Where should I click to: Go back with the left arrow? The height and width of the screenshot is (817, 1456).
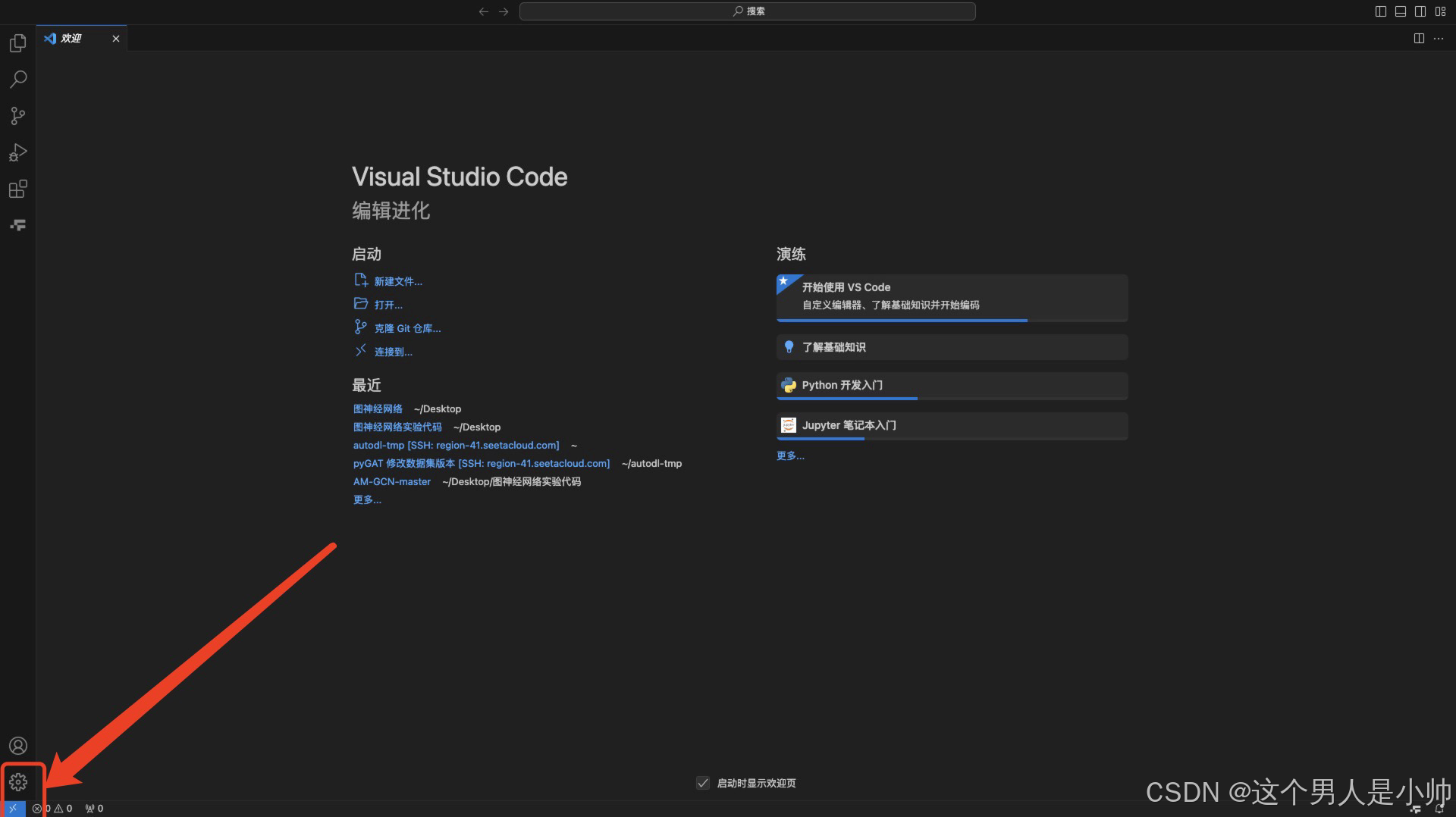[x=484, y=11]
